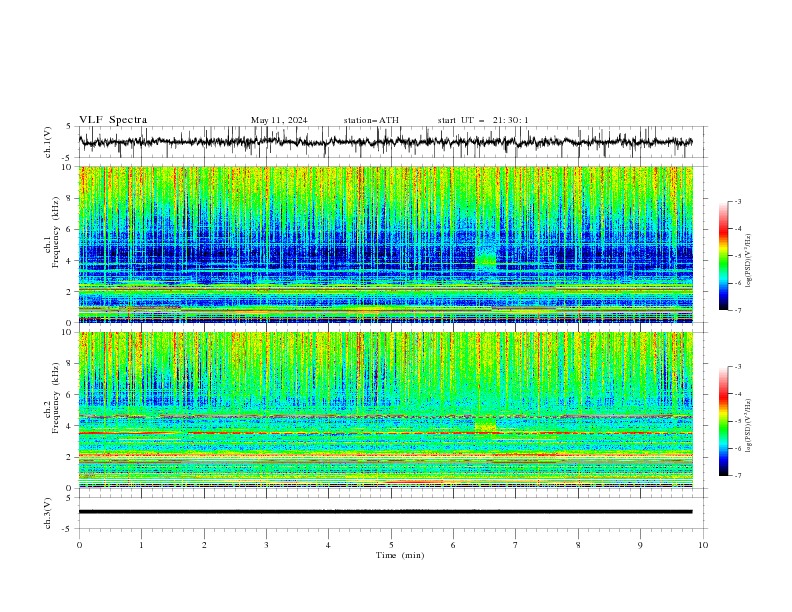Click the green patch in ch.1 spectrogram near 4 kHz
792x612 pixels.
point(486,260)
